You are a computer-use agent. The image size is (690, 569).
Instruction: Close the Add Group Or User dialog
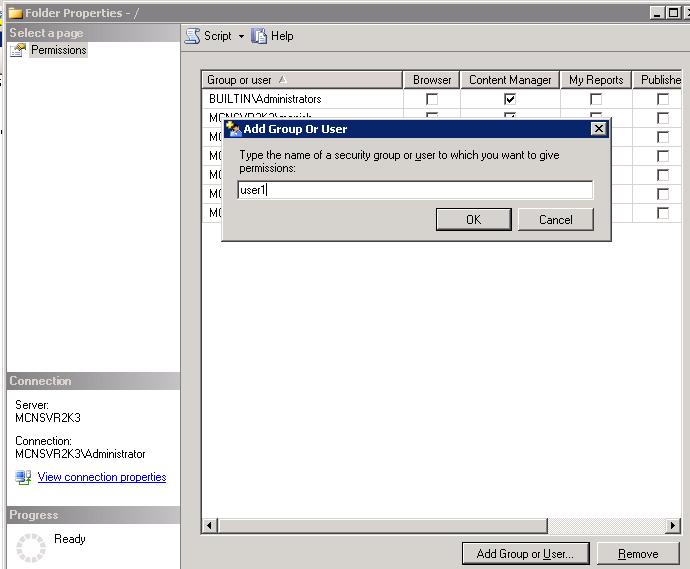(x=598, y=128)
